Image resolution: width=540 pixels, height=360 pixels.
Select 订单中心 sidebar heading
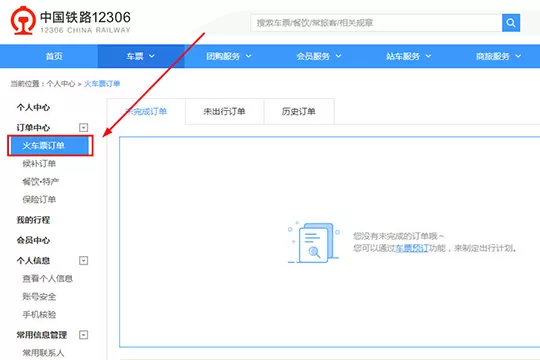click(33, 128)
